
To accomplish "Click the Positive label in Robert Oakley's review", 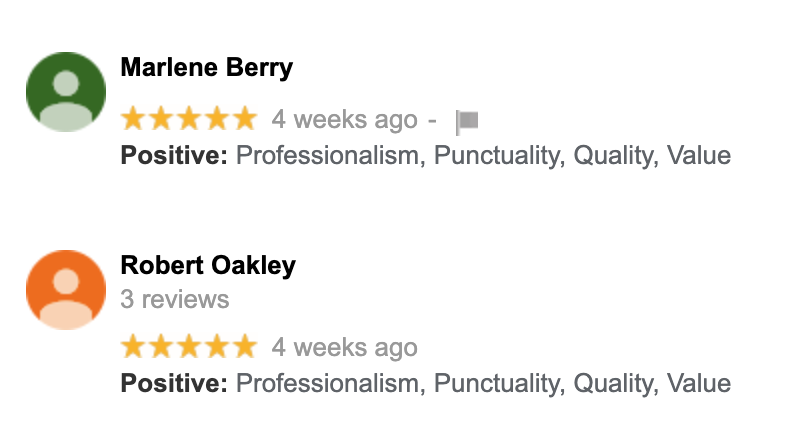I will click(174, 384).
